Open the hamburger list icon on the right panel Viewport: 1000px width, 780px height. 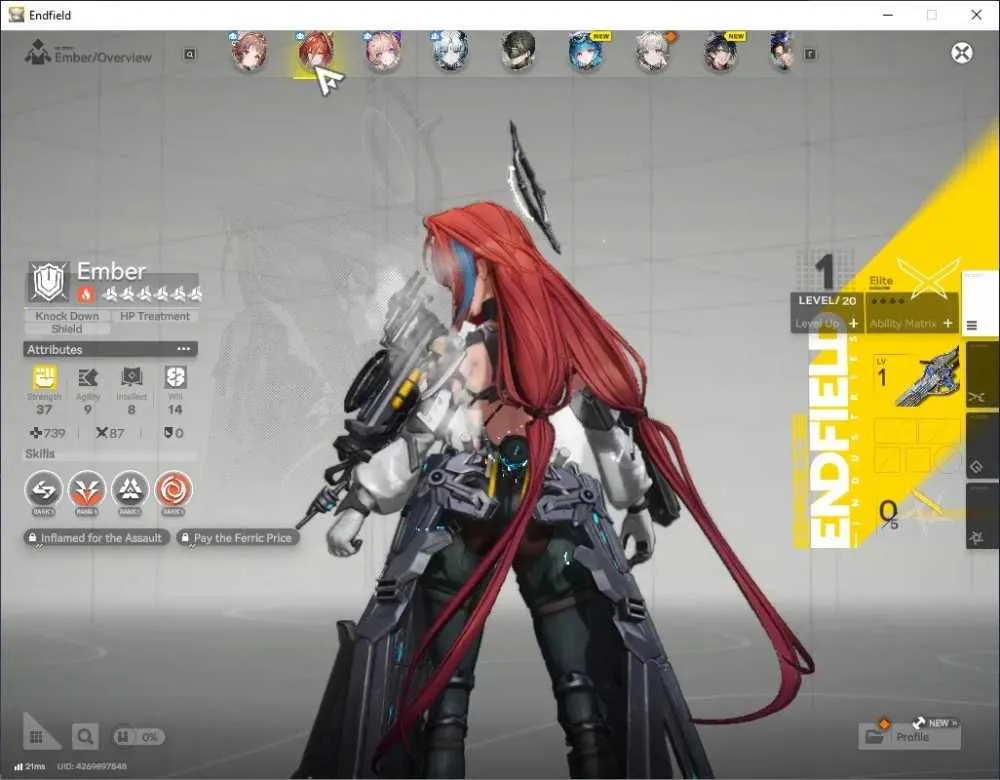(x=972, y=325)
